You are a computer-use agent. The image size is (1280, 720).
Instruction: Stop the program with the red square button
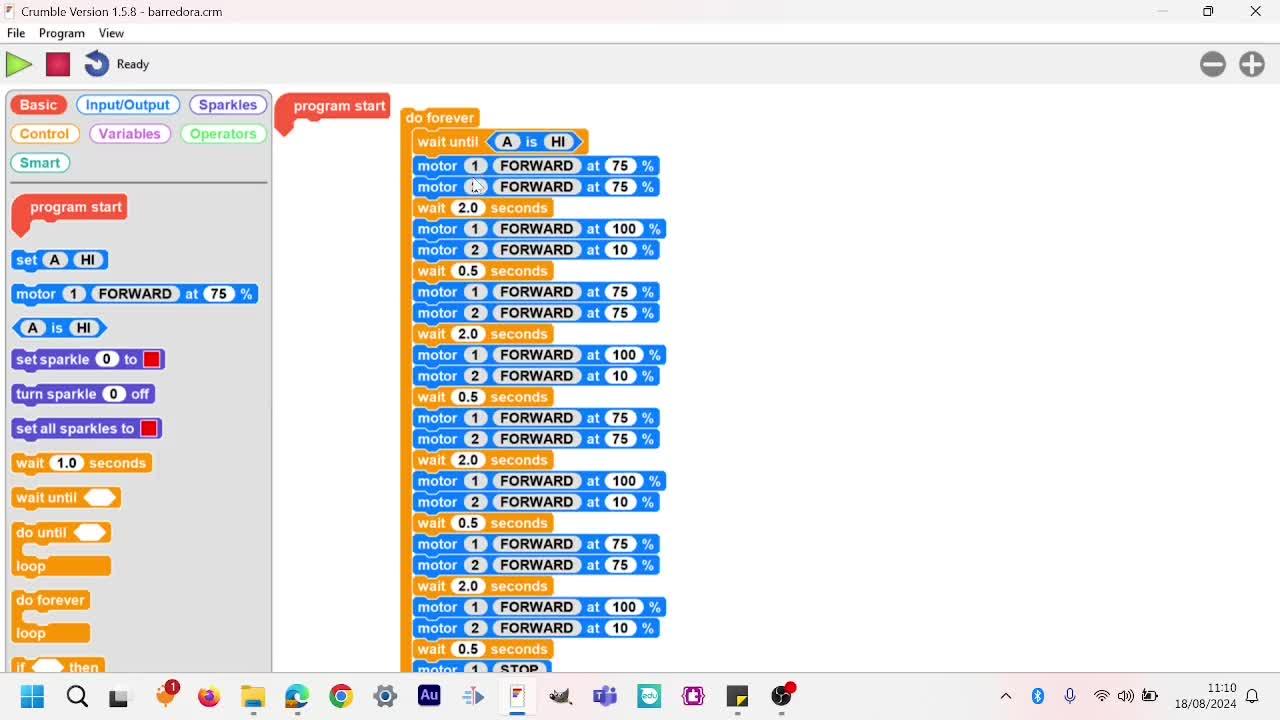(x=58, y=64)
